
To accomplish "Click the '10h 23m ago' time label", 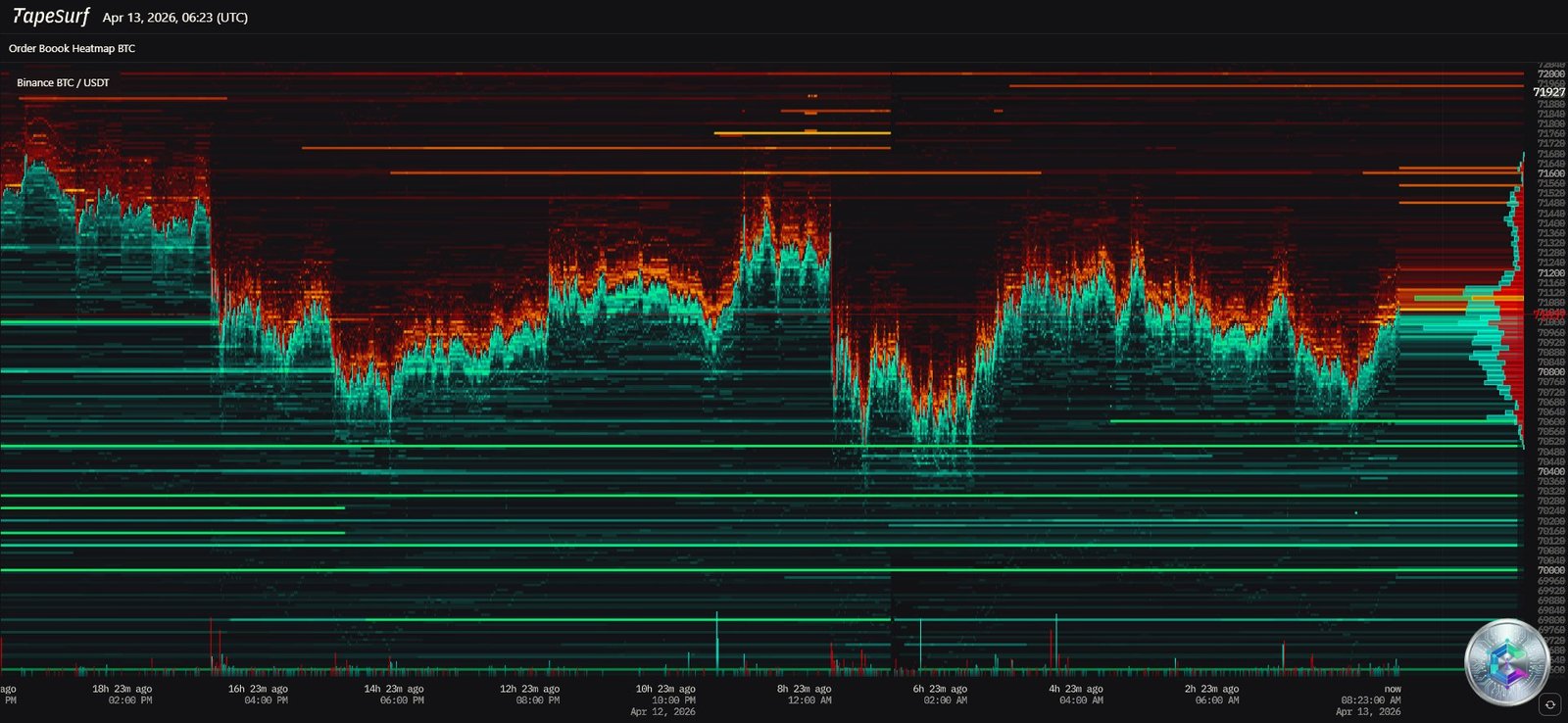I will click(665, 689).
